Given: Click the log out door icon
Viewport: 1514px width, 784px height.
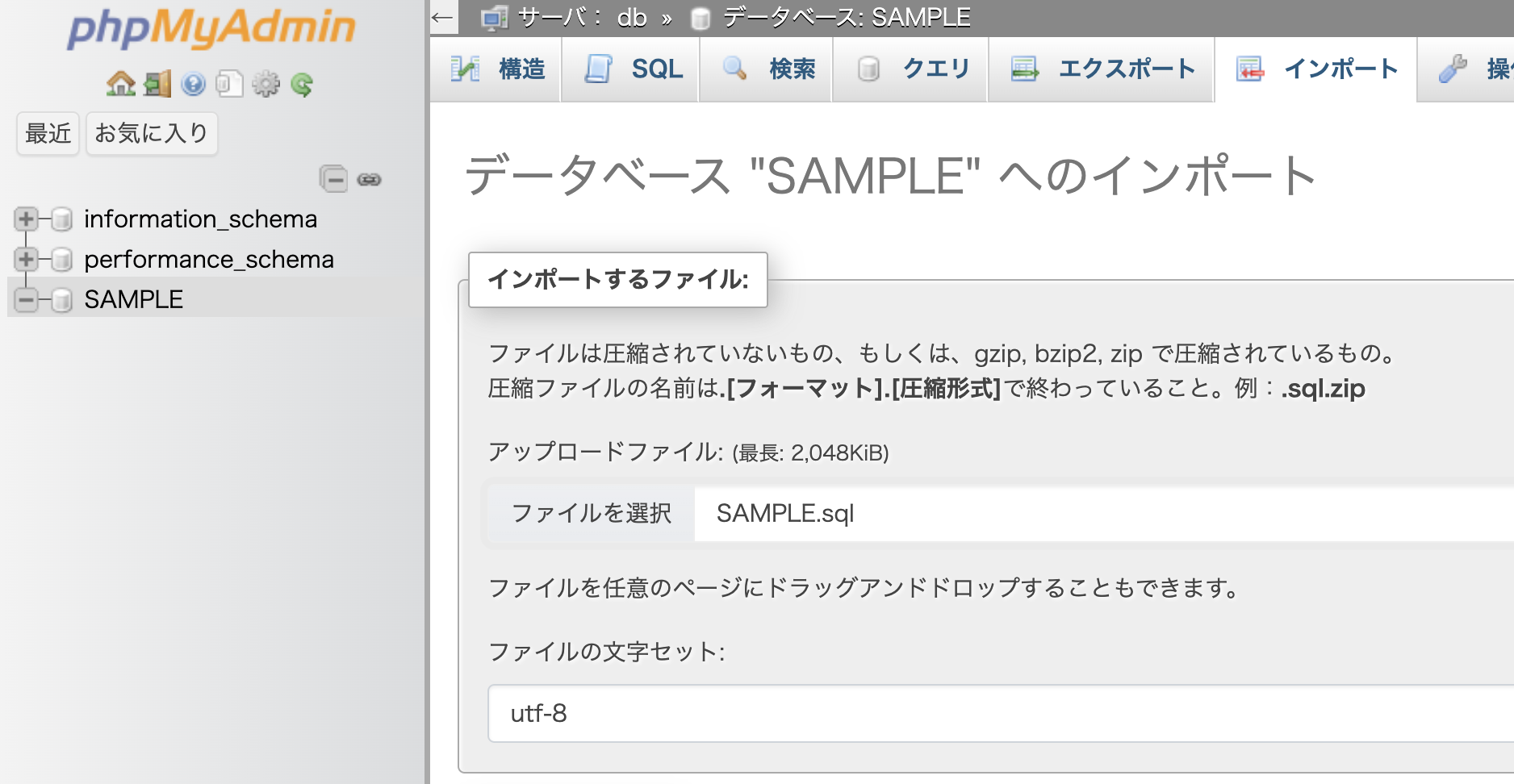Looking at the screenshot, I should (157, 84).
